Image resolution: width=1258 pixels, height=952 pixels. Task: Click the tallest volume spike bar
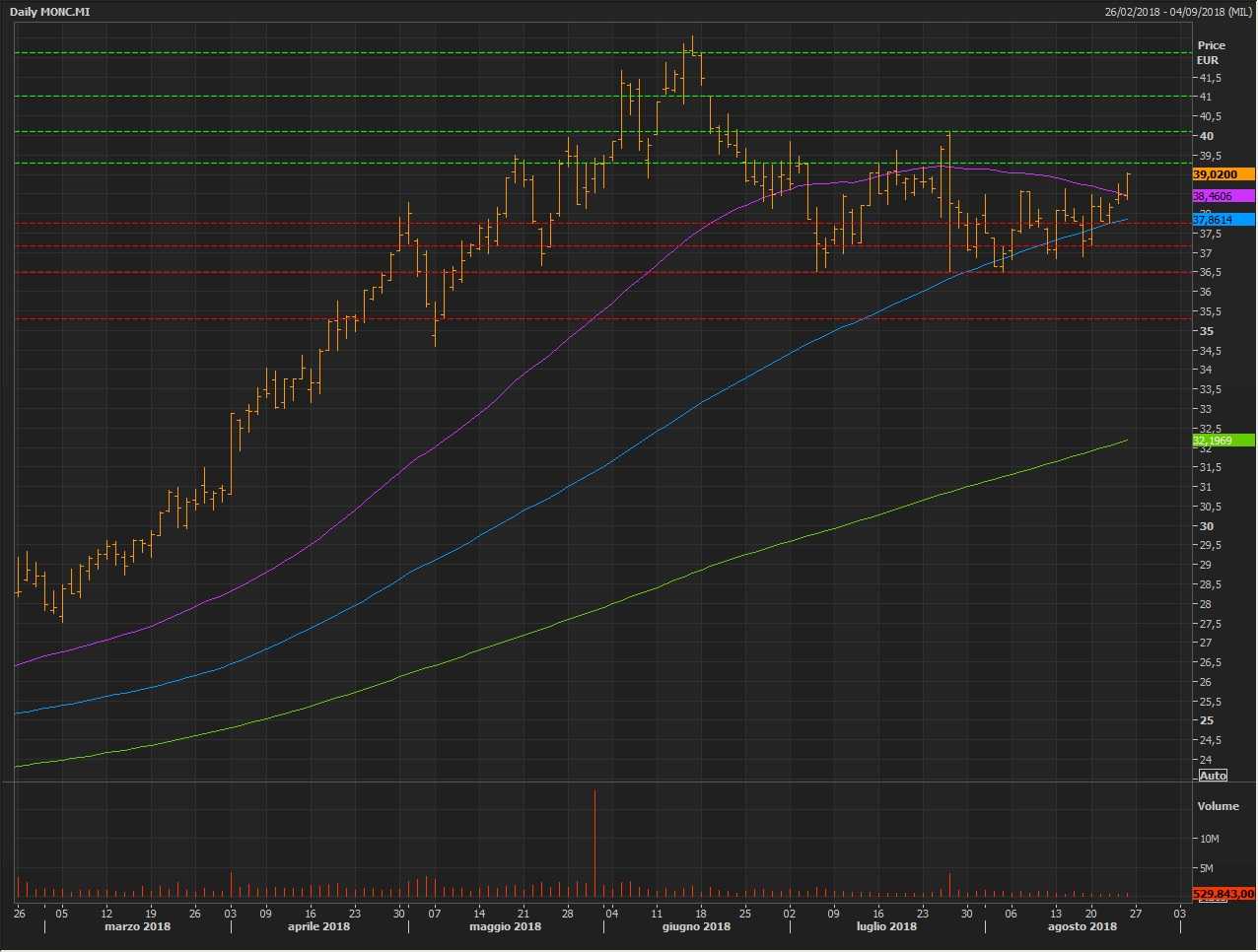594,838
